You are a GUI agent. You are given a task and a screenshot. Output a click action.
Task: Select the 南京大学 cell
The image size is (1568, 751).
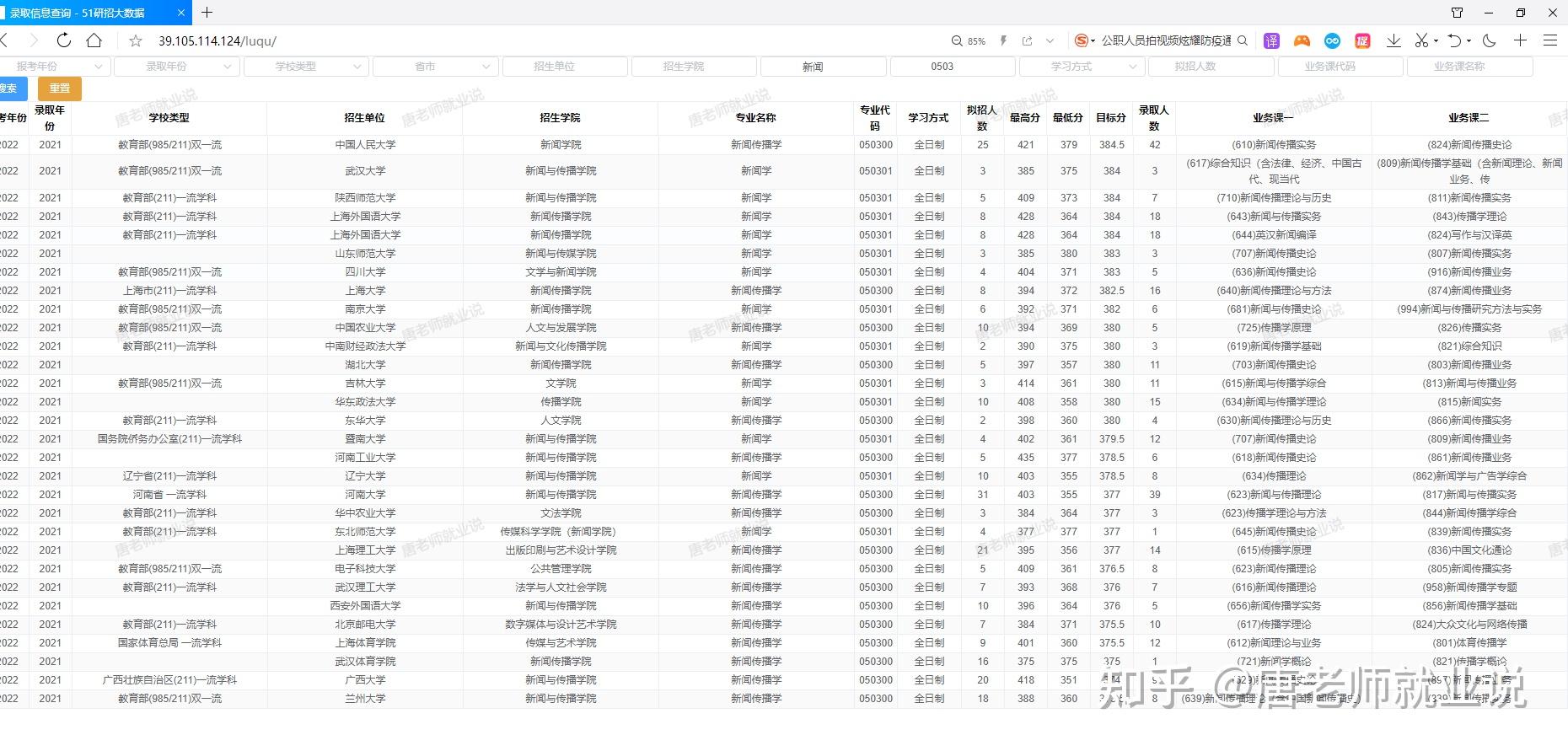(365, 309)
